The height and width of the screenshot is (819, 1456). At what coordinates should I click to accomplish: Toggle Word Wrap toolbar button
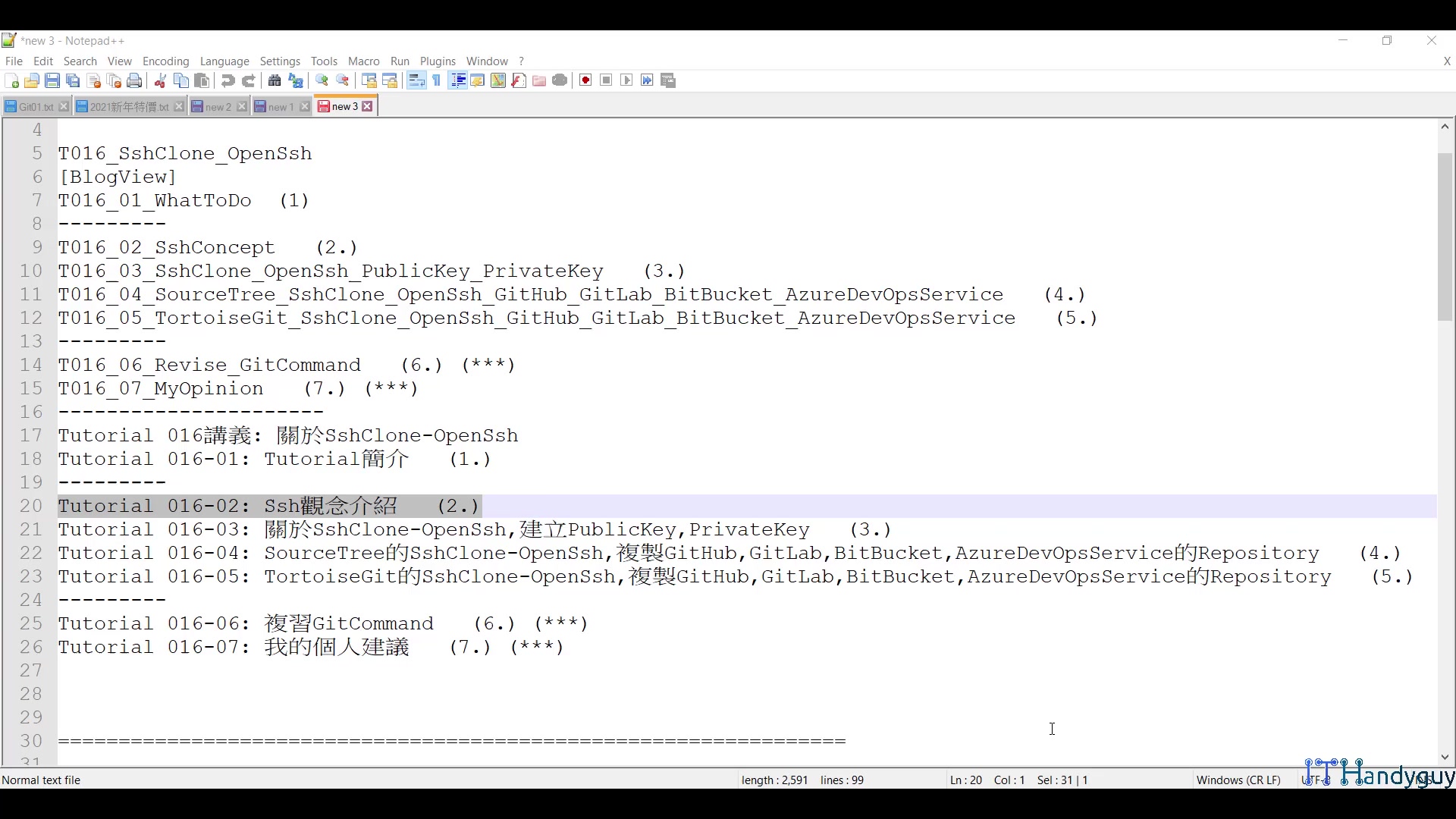[x=416, y=80]
